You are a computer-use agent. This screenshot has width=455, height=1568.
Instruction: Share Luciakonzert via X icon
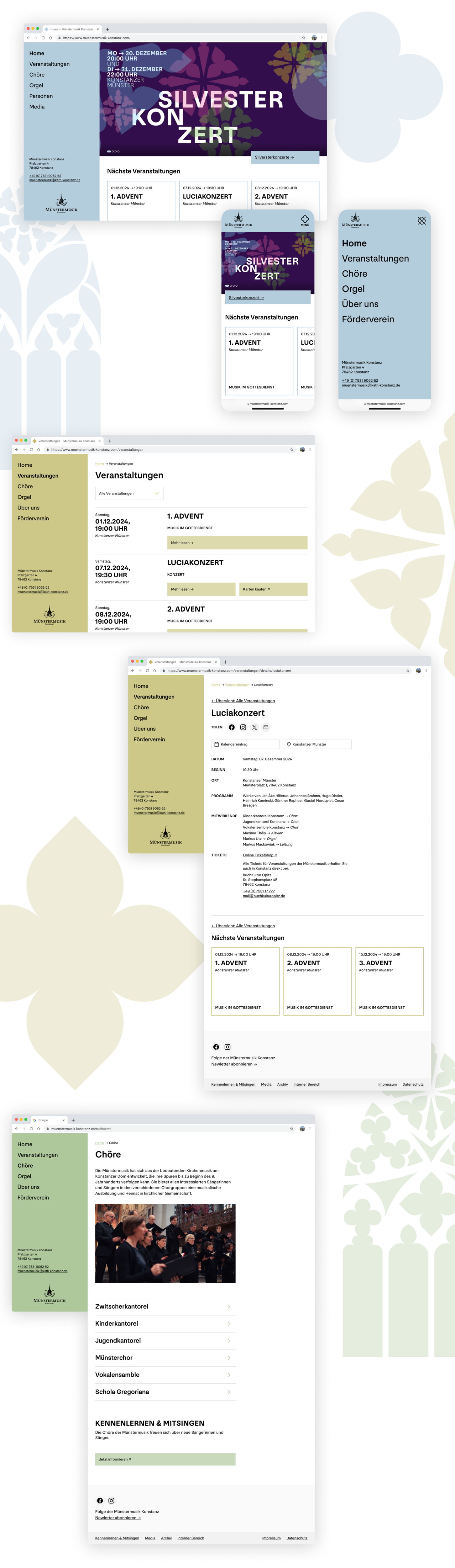click(x=254, y=727)
